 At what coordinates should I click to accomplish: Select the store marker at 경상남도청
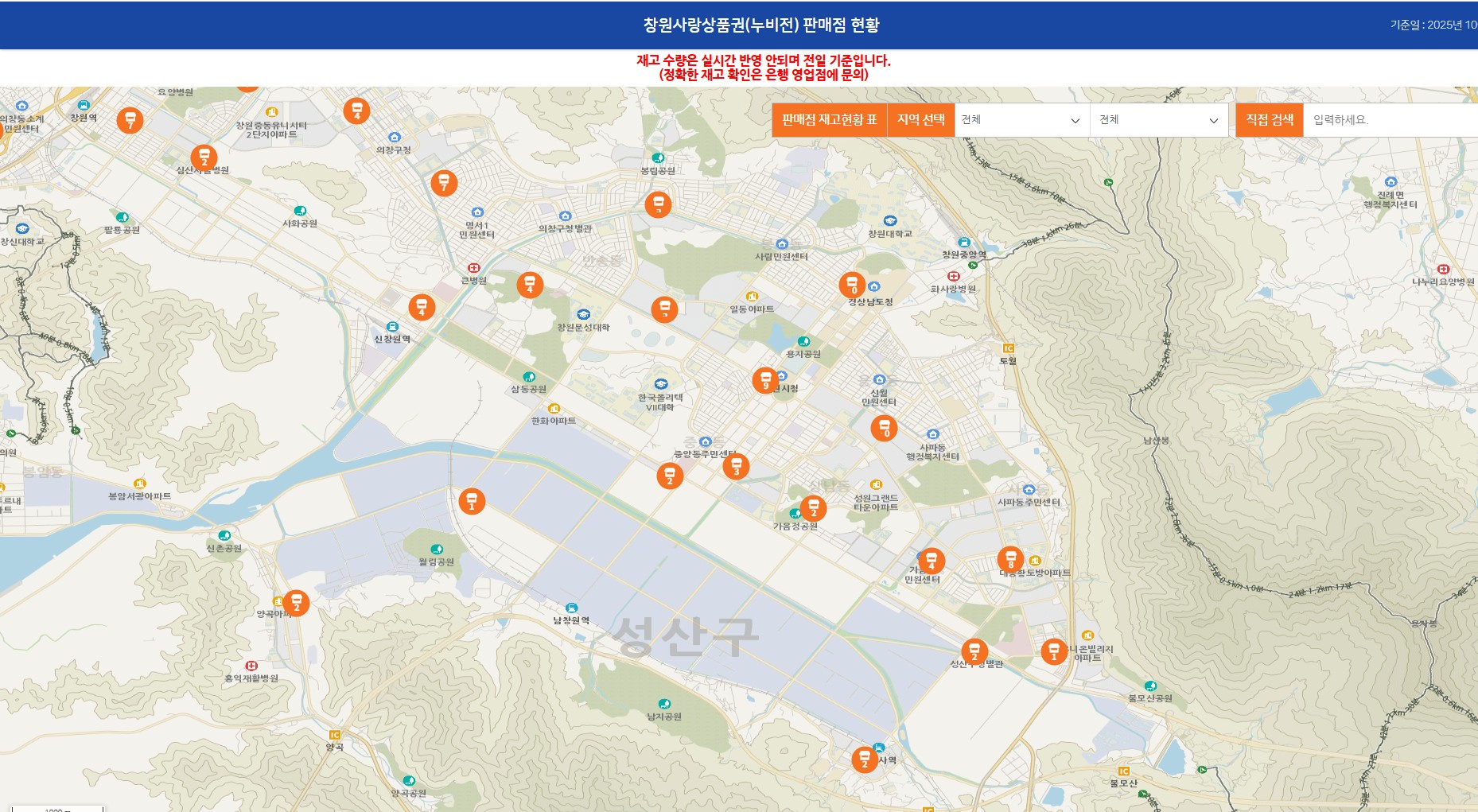tap(852, 285)
